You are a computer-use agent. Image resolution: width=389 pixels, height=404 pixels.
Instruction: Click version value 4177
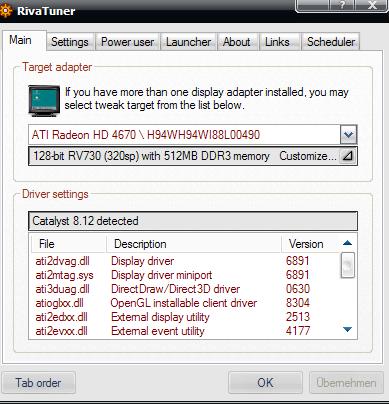click(298, 331)
